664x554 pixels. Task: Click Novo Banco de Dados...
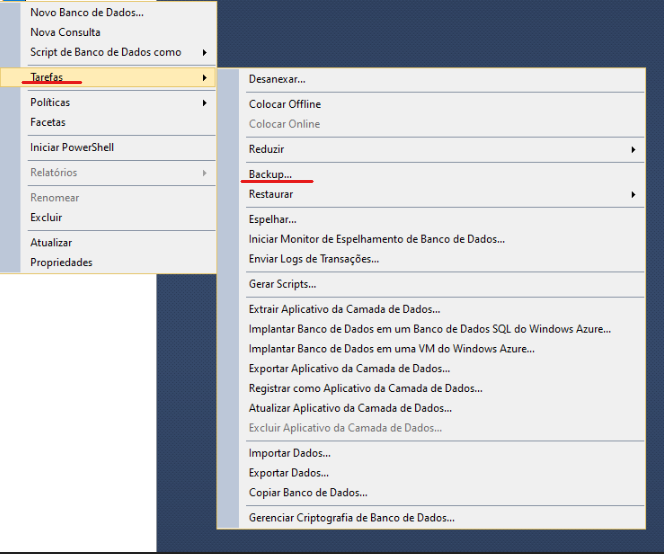coord(86,12)
